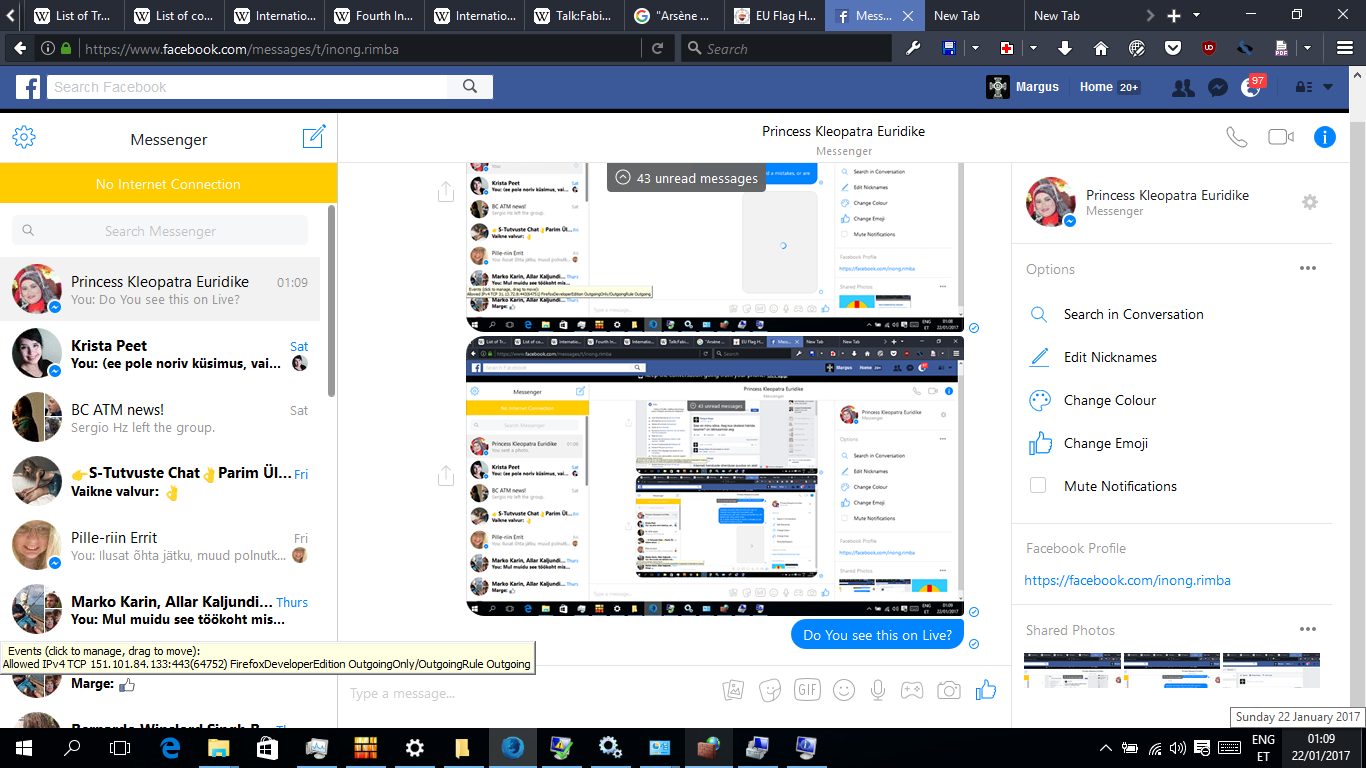This screenshot has height=768, width=1366.
Task: Compose a new message with pencil icon
Action: coord(314,137)
